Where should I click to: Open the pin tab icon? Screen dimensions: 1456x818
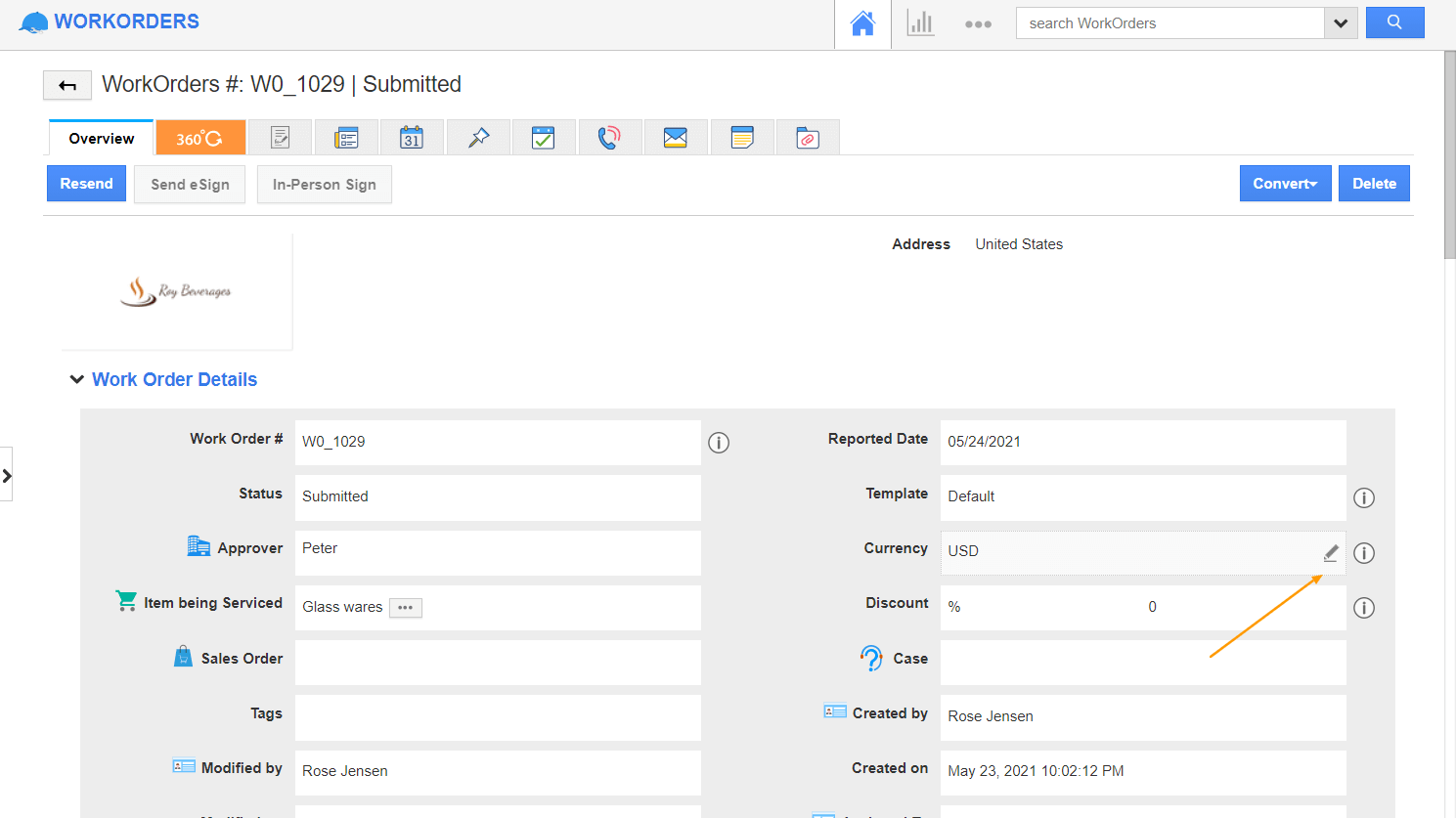(x=478, y=138)
